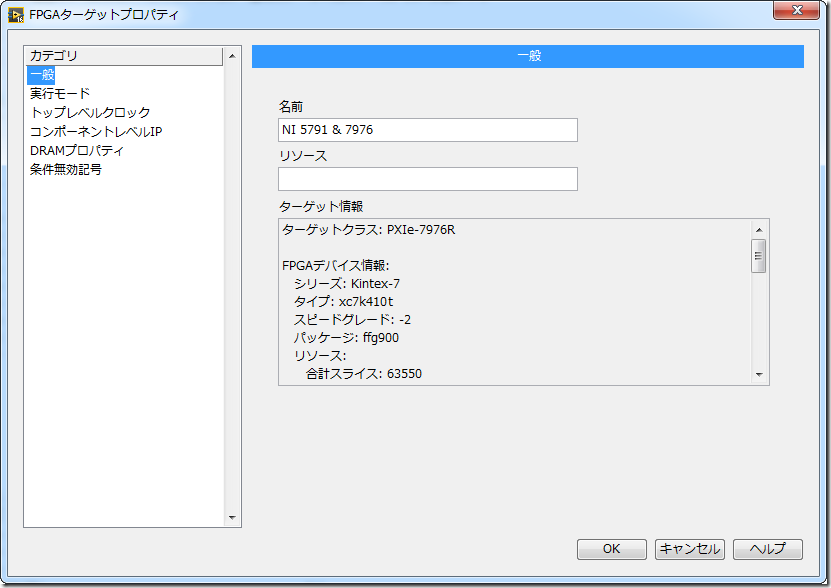Image resolution: width=831 pixels, height=588 pixels.
Task: Click the 合計スライス: 63550 line
Action: (364, 374)
